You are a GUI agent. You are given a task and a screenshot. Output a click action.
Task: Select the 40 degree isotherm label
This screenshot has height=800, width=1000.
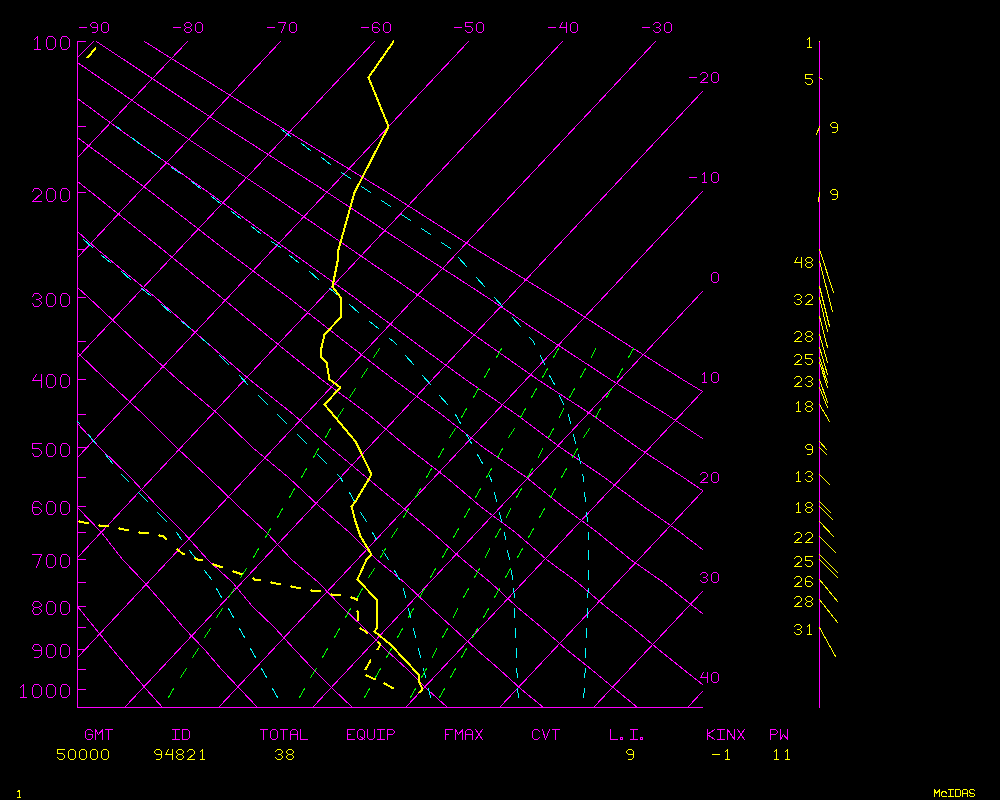click(709, 678)
